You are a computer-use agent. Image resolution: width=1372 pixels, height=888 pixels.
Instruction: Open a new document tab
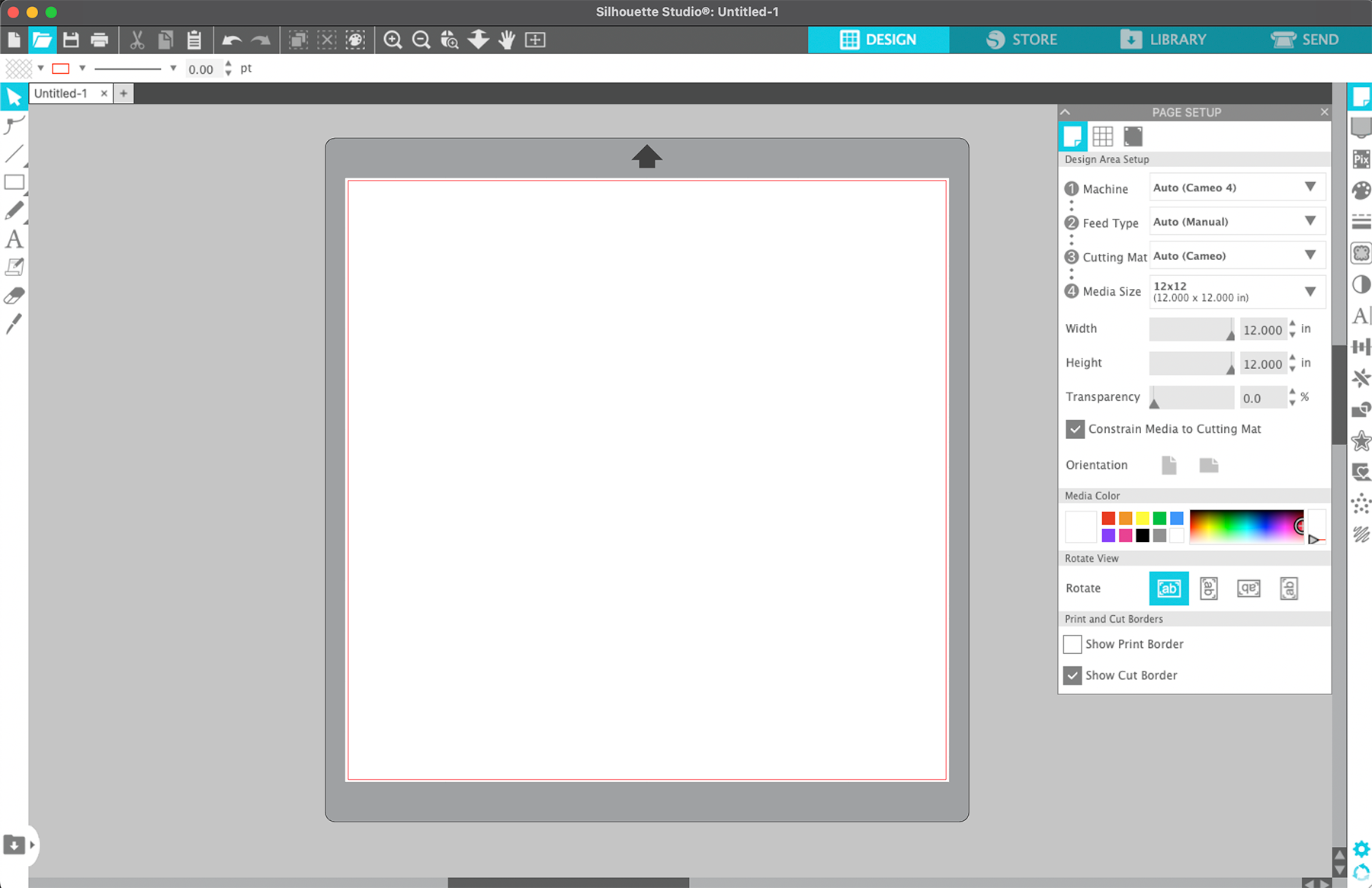(123, 93)
